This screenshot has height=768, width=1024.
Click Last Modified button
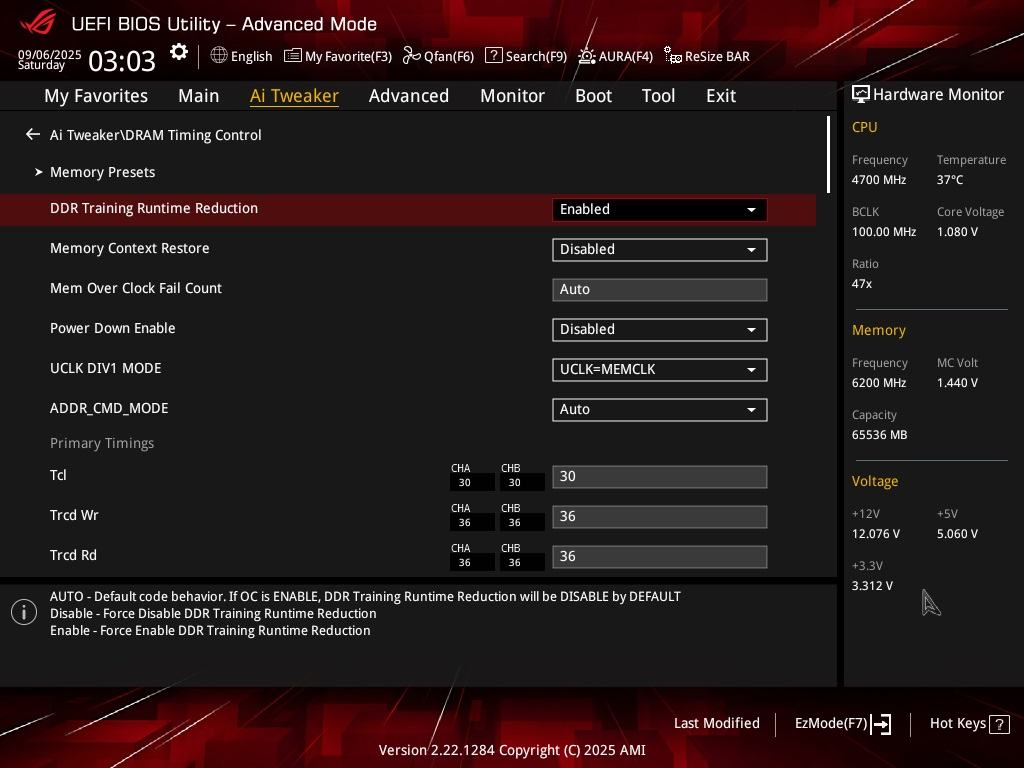click(716, 724)
